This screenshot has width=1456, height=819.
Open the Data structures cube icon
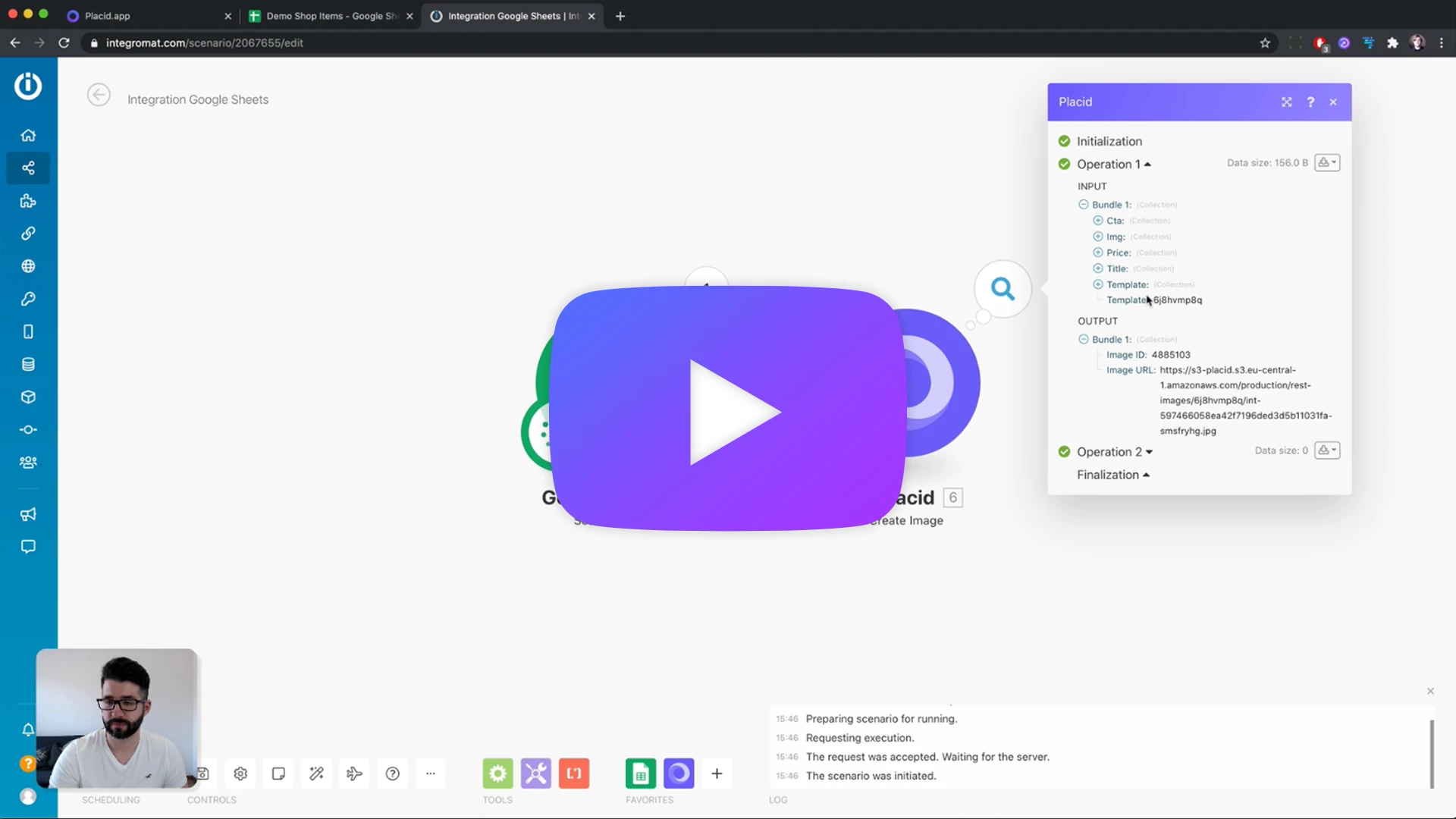click(28, 397)
